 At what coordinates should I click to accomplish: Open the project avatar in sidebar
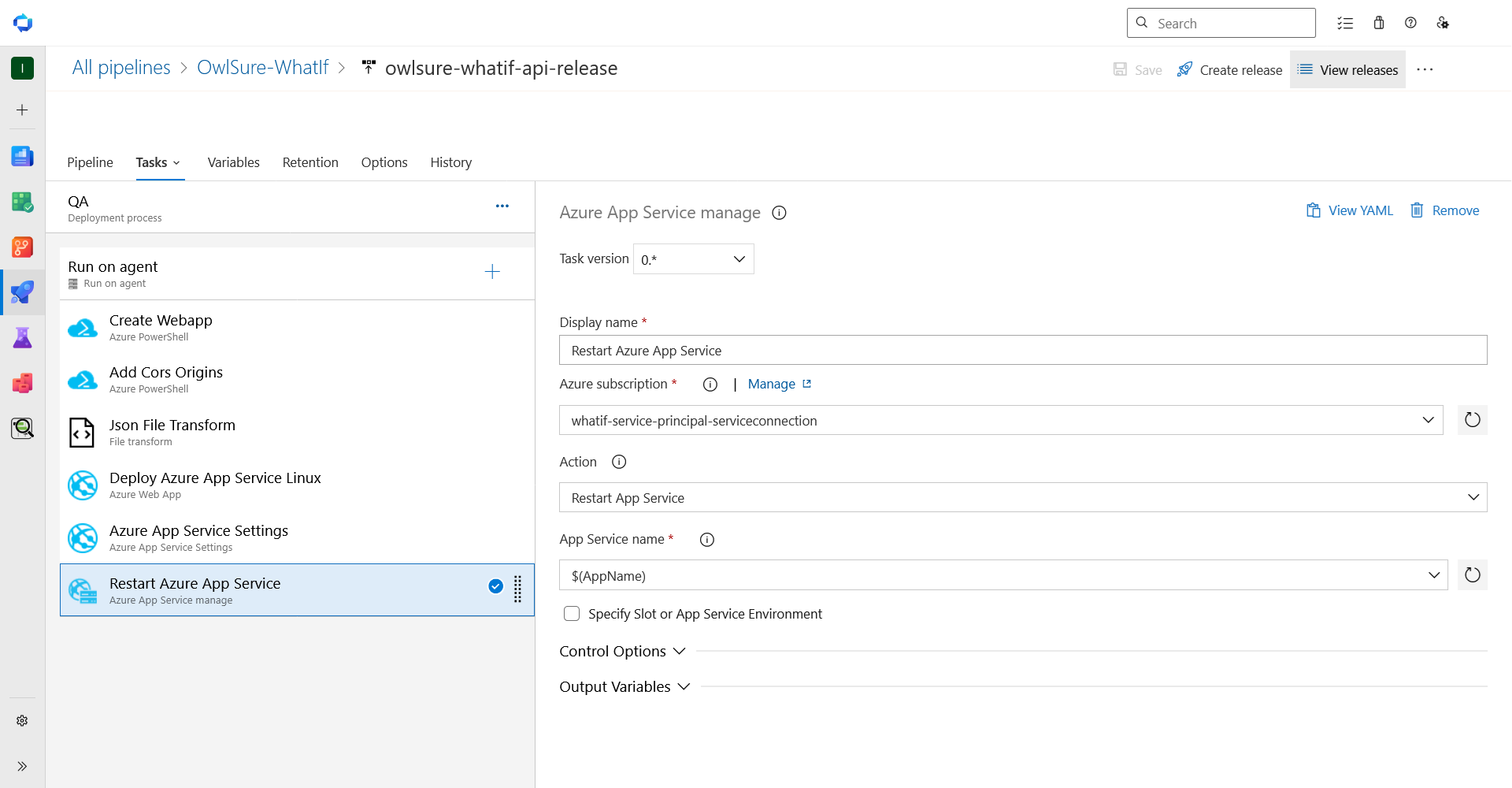click(x=22, y=69)
